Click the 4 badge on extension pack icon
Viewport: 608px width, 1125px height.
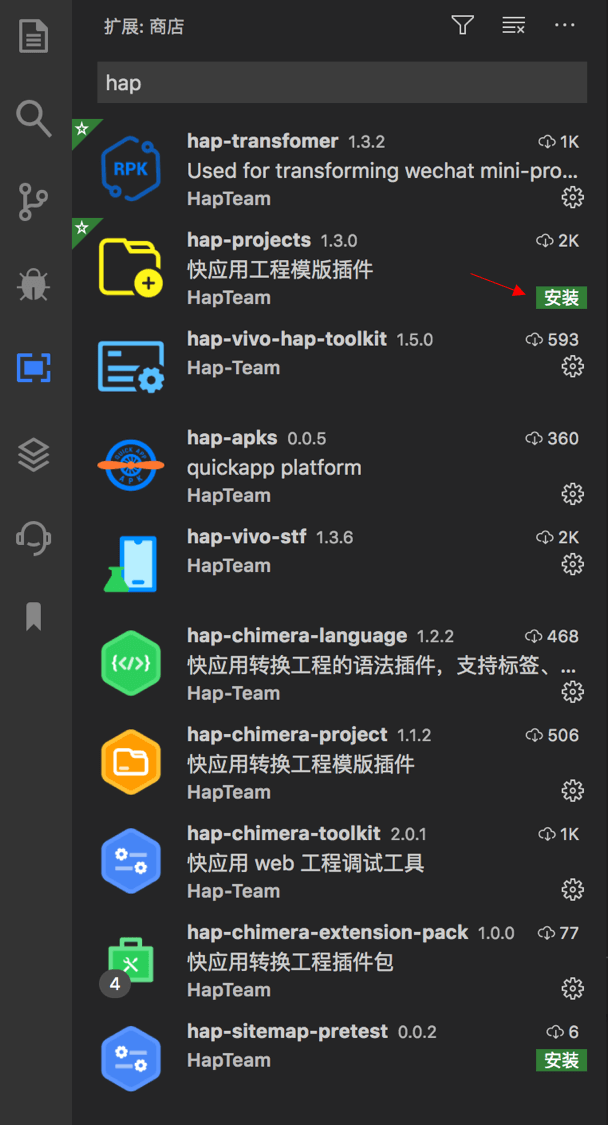(x=115, y=984)
